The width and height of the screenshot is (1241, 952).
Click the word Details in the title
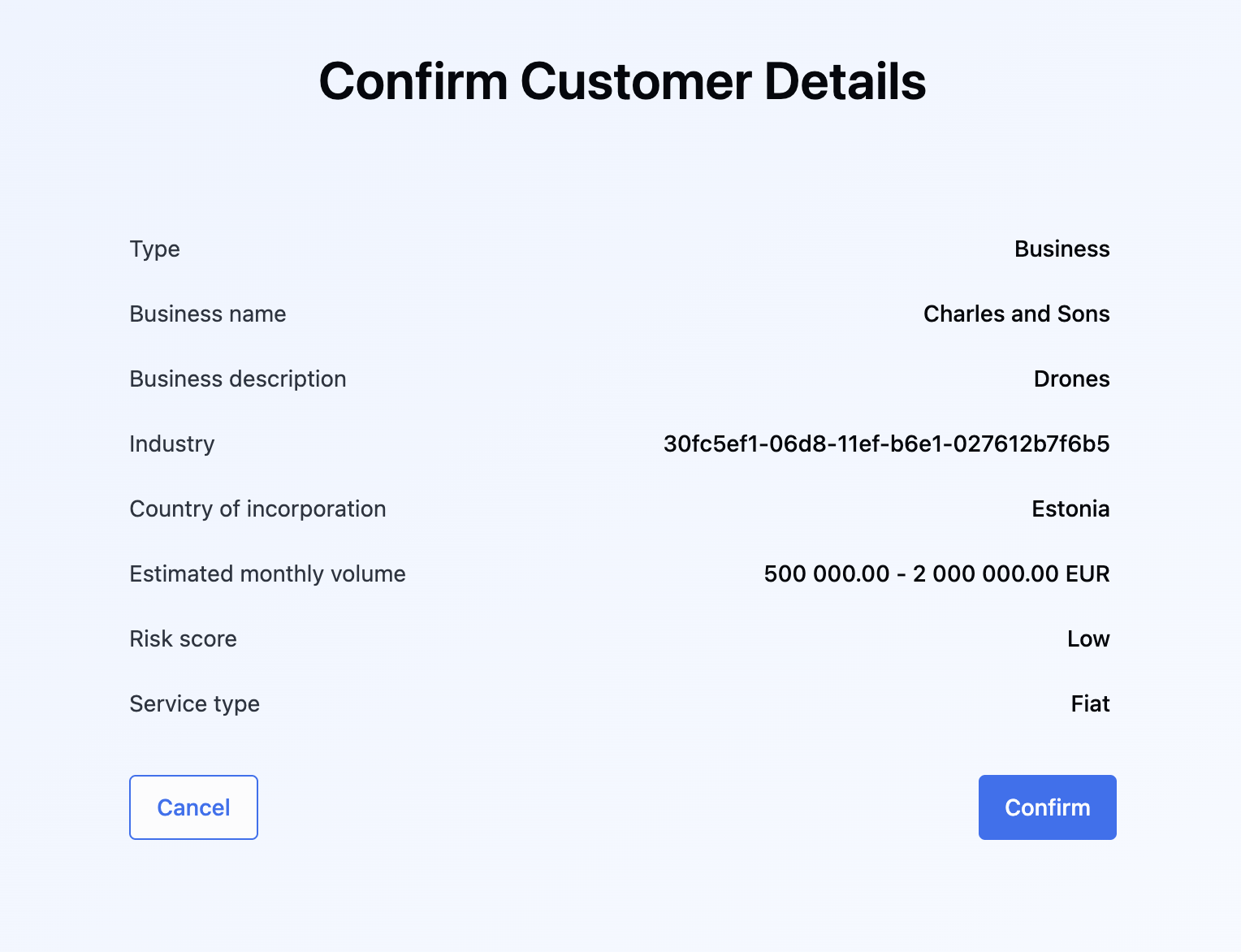point(845,82)
